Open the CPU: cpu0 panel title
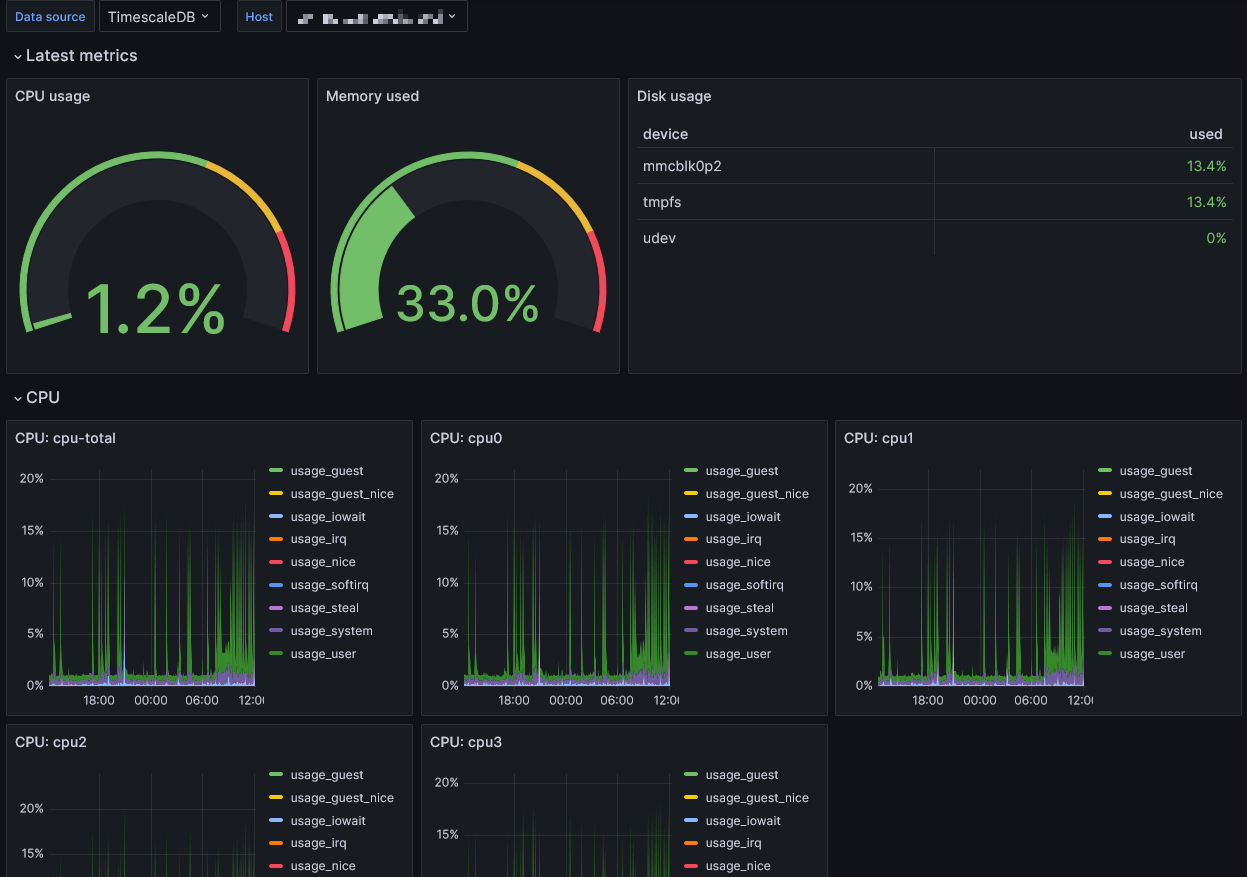Image resolution: width=1247 pixels, height=877 pixels. point(466,438)
